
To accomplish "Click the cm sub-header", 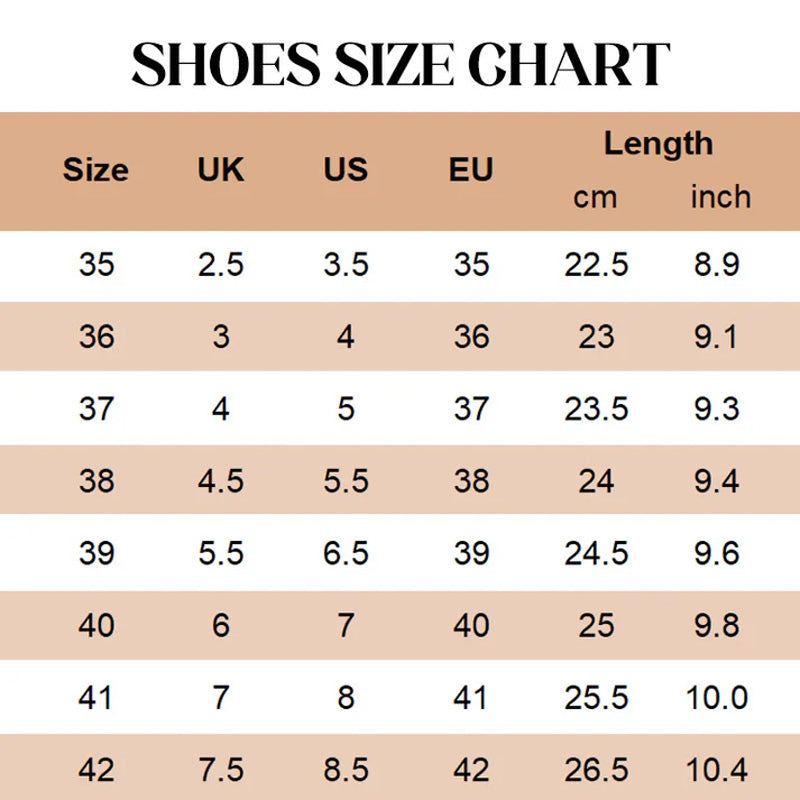I will pyautogui.click(x=595, y=197).
